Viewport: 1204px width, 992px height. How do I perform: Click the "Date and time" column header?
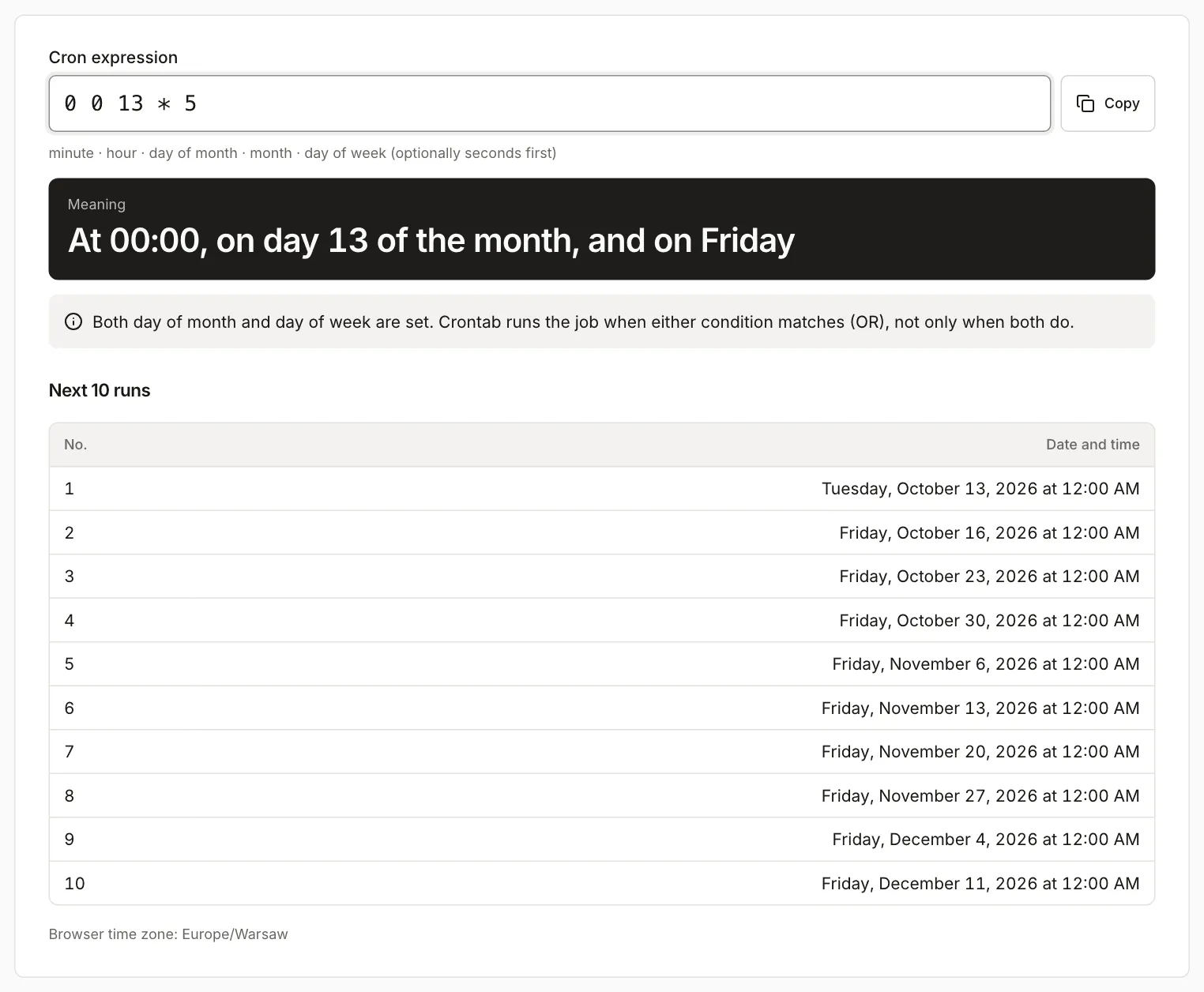coord(1093,445)
